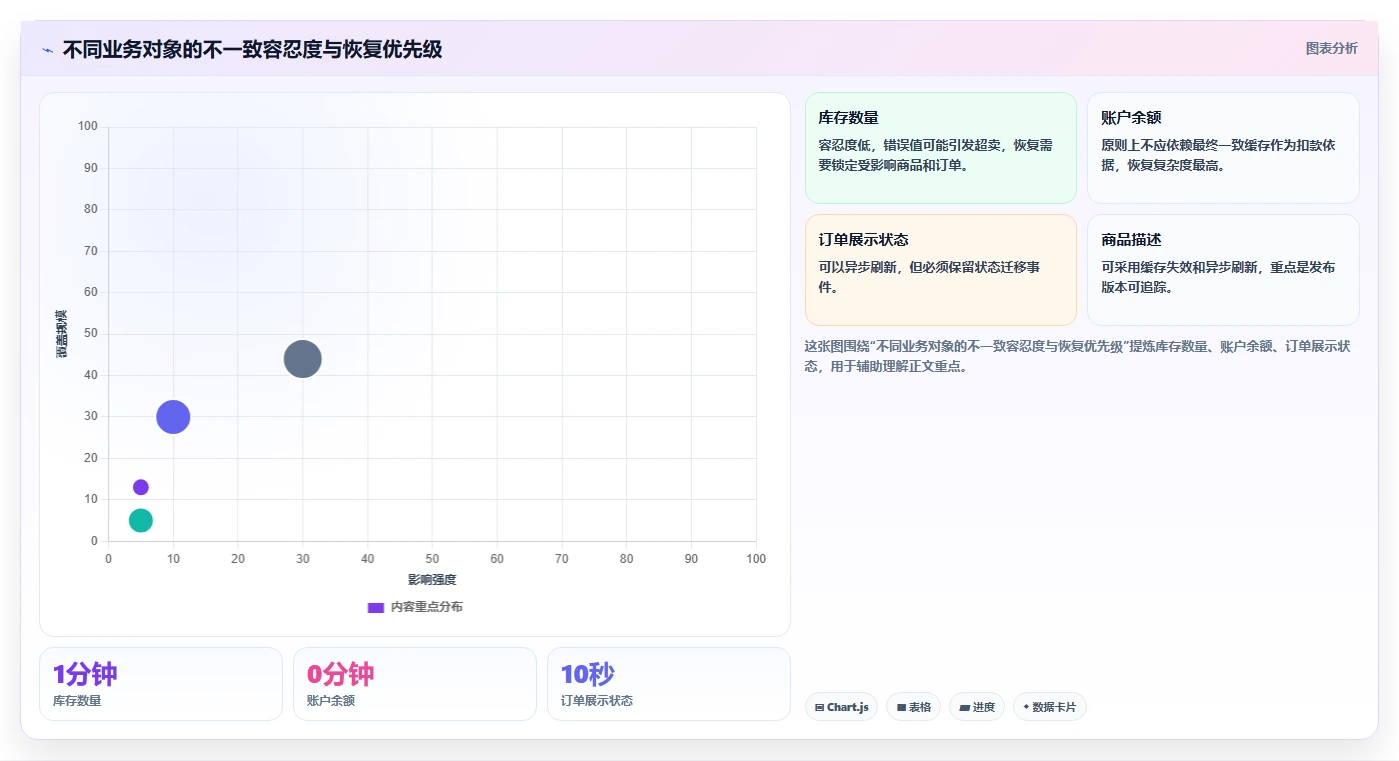Click the icon inside the Chart.js chip
This screenshot has width=1399, height=761.
click(820, 708)
